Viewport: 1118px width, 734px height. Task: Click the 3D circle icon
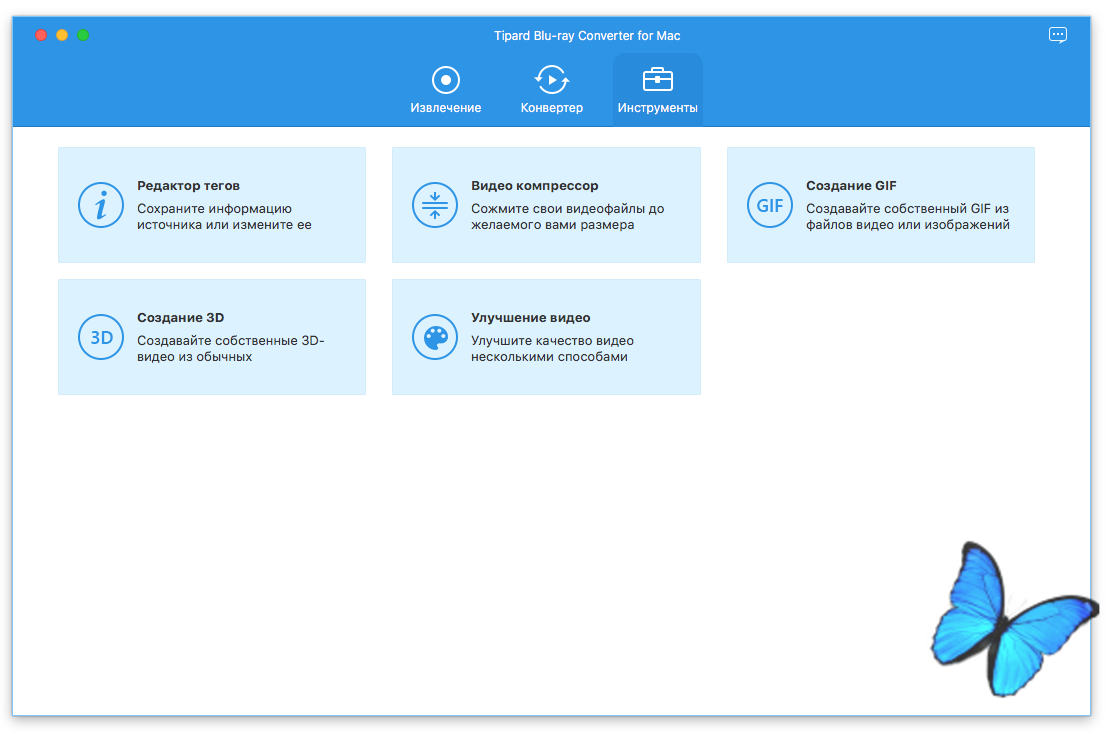101,337
